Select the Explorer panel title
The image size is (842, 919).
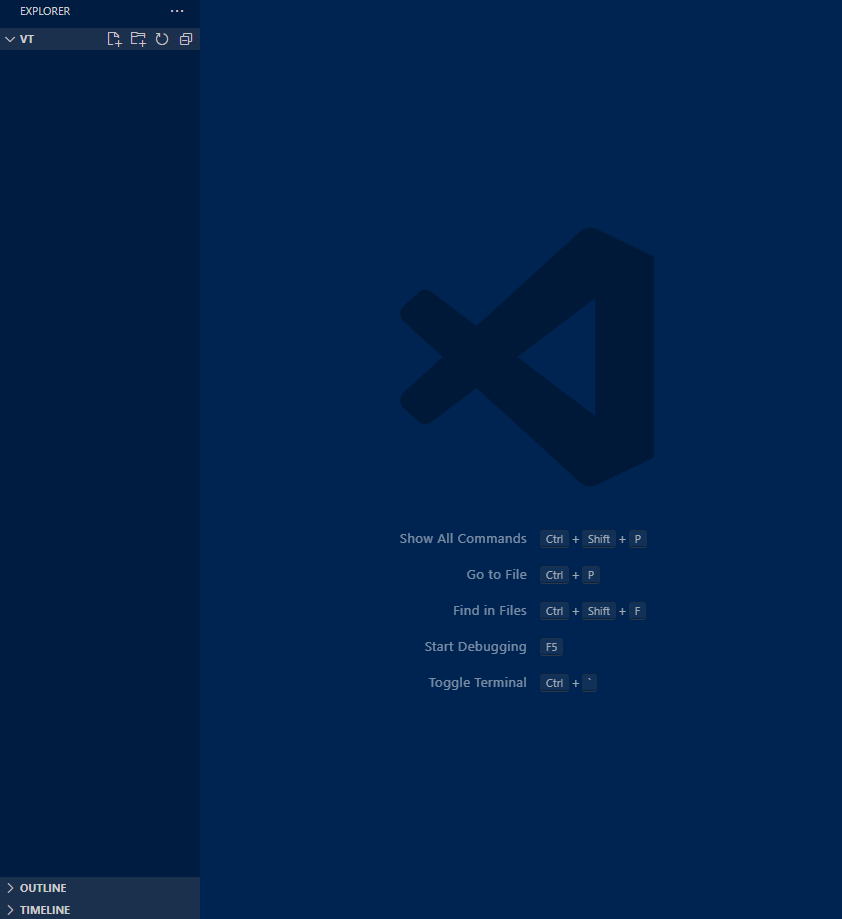tap(45, 11)
